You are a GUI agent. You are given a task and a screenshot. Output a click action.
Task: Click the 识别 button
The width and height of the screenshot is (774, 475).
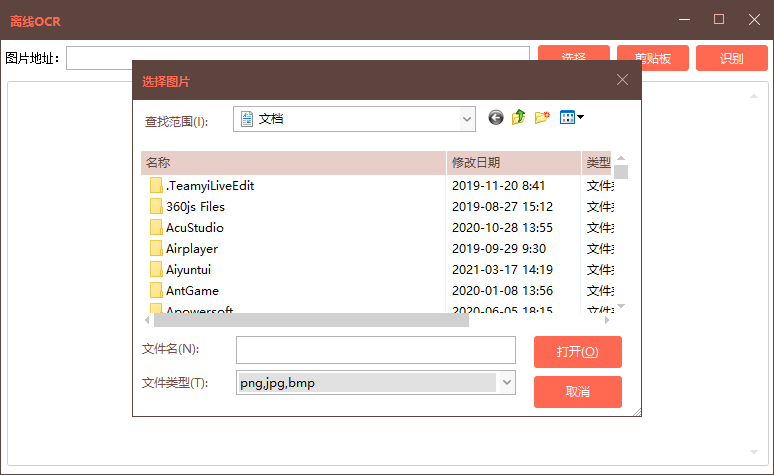click(731, 59)
